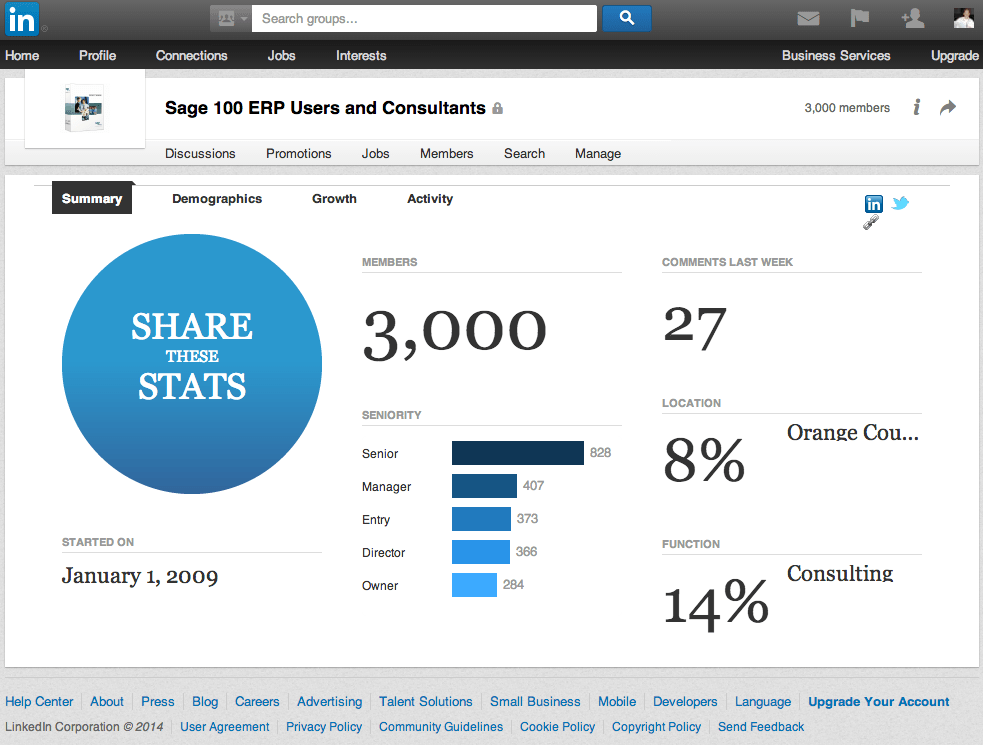Switch to the Demographics statistics tab
The width and height of the screenshot is (983, 745).
pos(217,199)
